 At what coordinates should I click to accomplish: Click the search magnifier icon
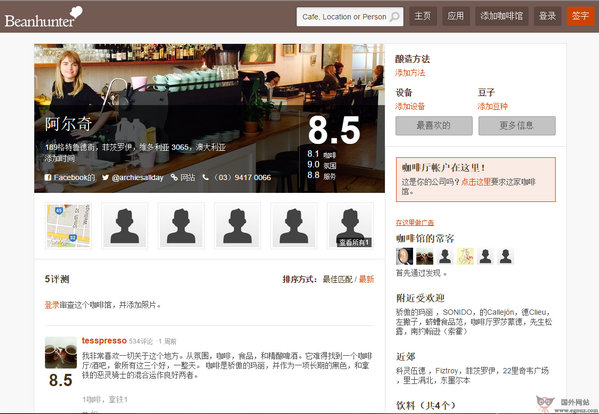395,17
